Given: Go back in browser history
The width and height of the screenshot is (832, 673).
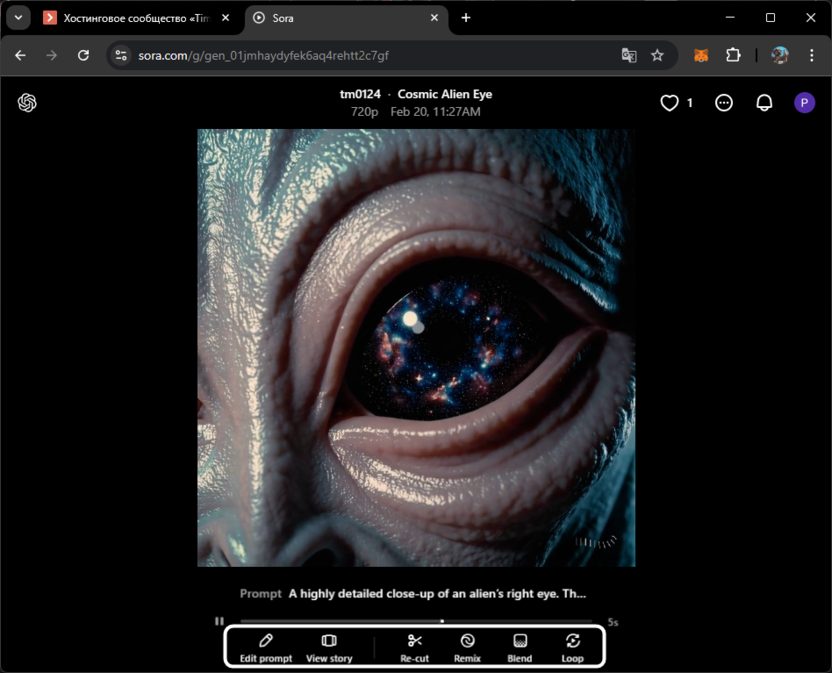Looking at the screenshot, I should [x=20, y=55].
